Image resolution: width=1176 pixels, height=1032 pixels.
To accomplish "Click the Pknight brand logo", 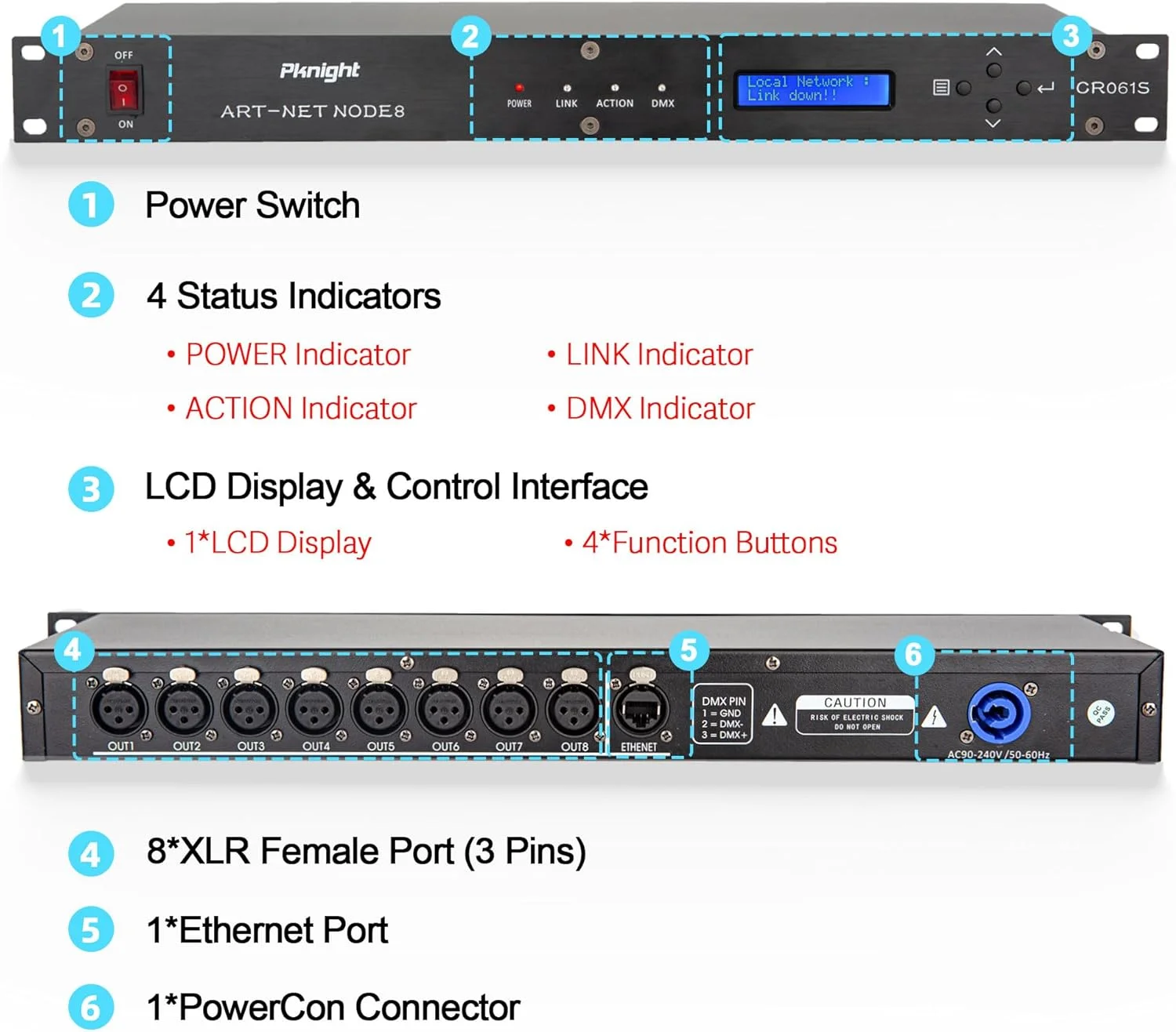I will tap(319, 71).
